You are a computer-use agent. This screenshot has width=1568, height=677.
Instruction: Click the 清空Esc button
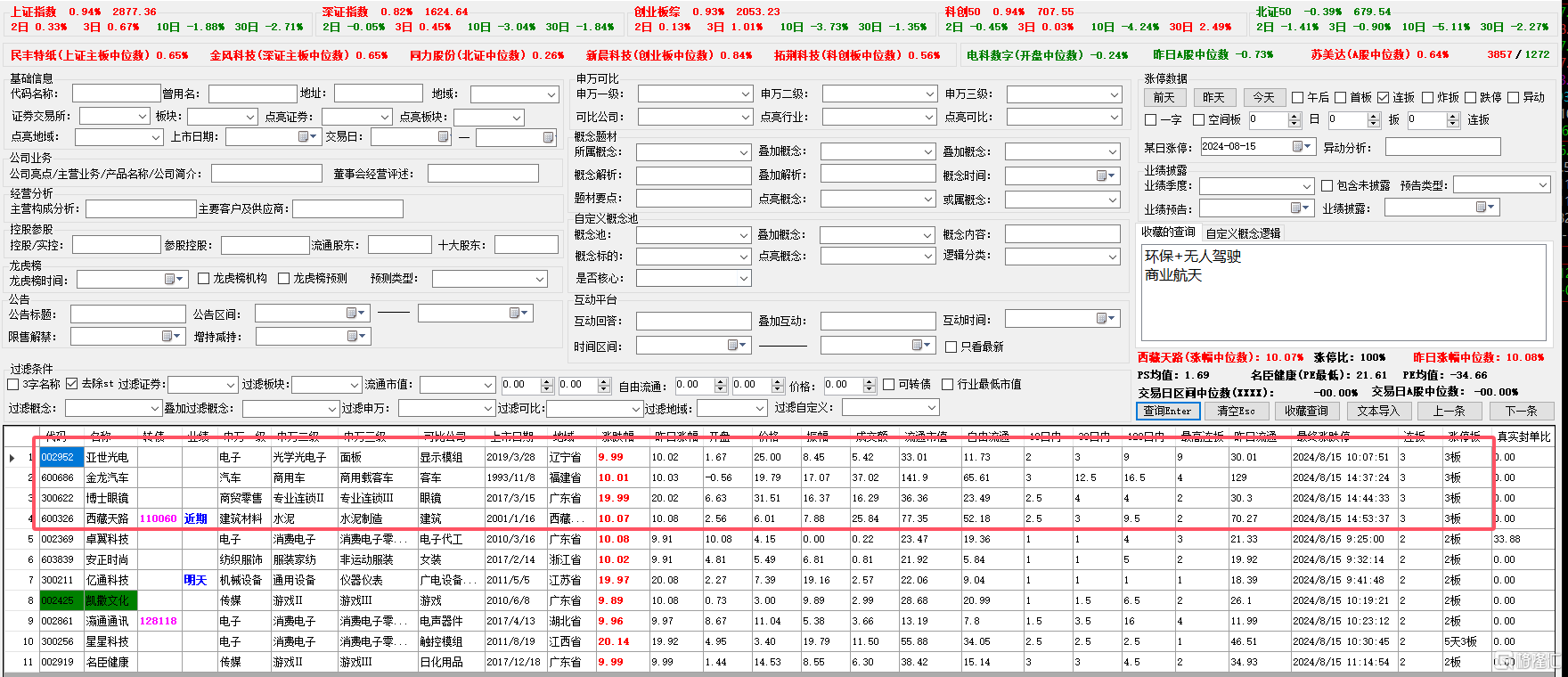[1237, 411]
